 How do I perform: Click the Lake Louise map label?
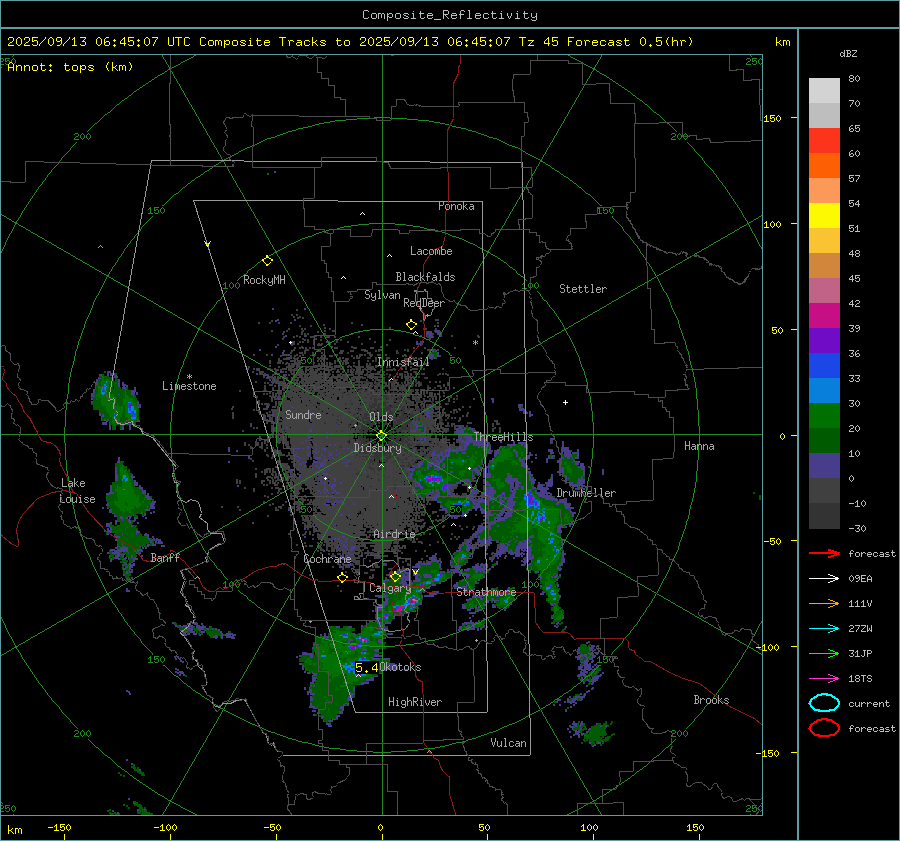tap(77, 491)
